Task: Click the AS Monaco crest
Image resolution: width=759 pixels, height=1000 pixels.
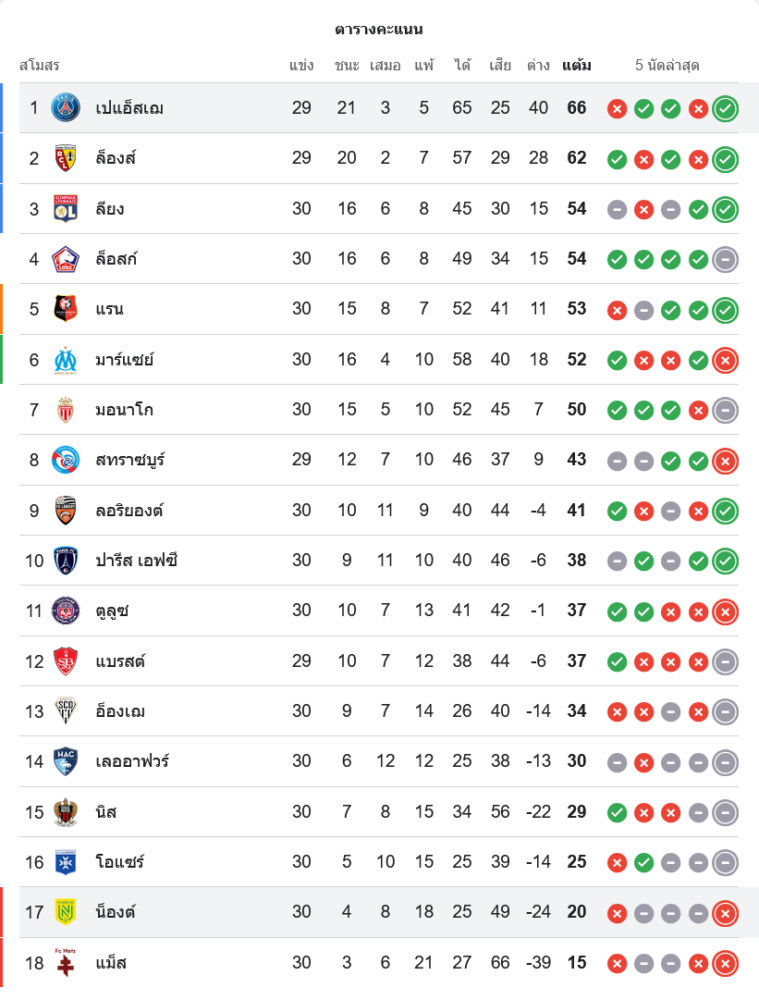Action: [66, 410]
